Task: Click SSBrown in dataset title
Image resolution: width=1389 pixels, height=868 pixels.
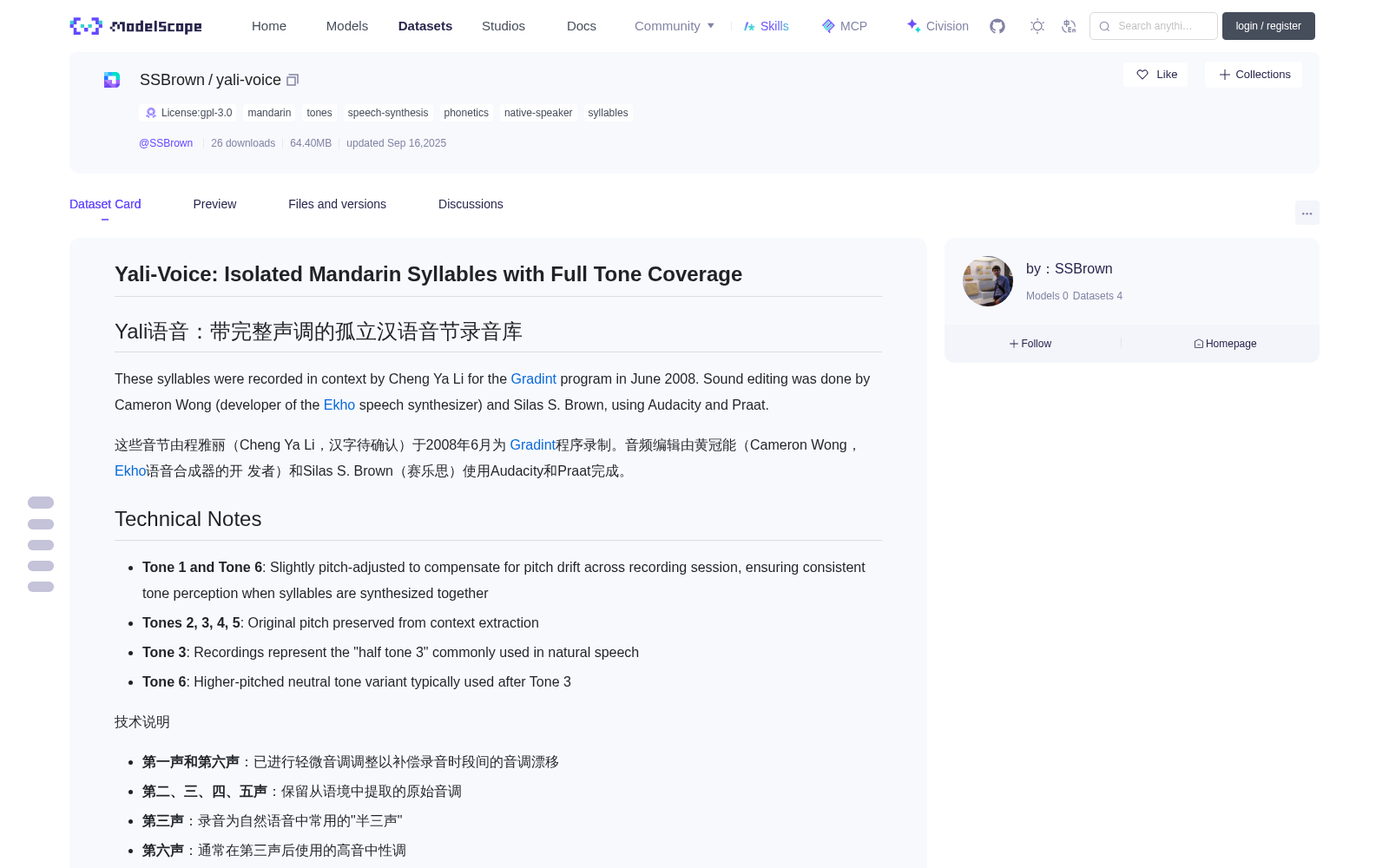Action: tap(172, 80)
